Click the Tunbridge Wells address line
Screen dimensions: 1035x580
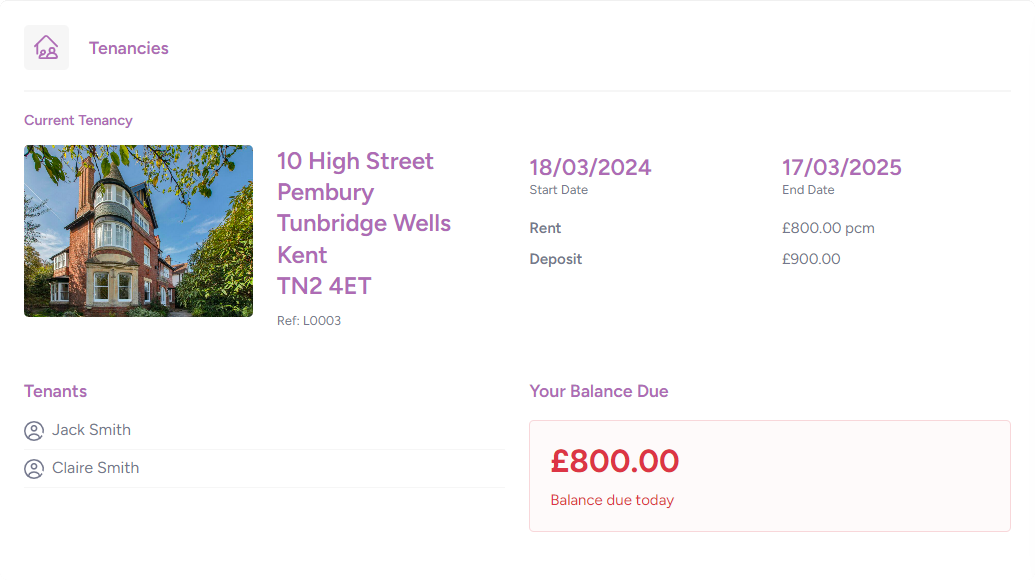364,224
